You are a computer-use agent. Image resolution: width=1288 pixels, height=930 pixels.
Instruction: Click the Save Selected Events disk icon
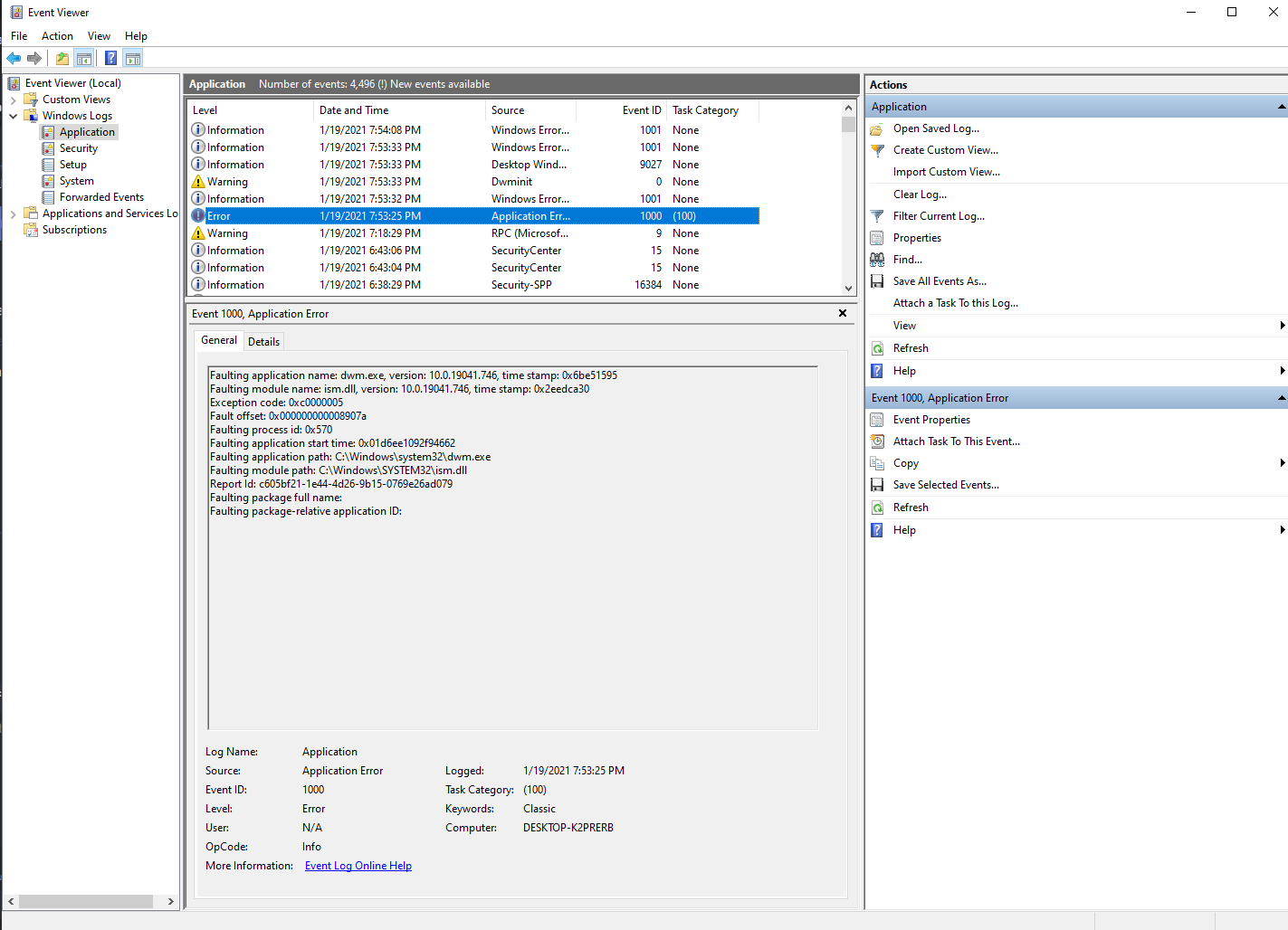pos(877,485)
